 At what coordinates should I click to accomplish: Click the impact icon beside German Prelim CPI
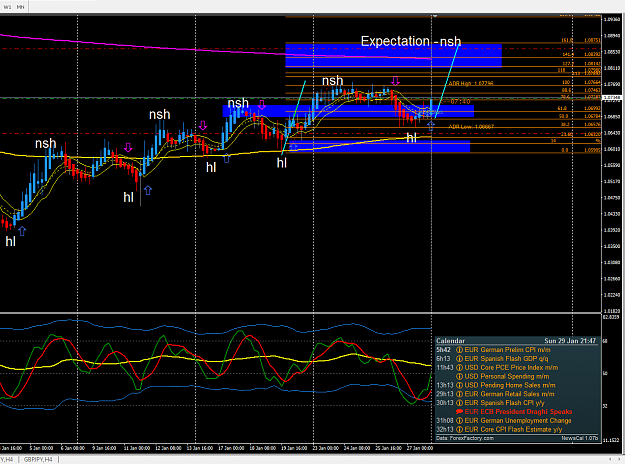click(x=459, y=350)
